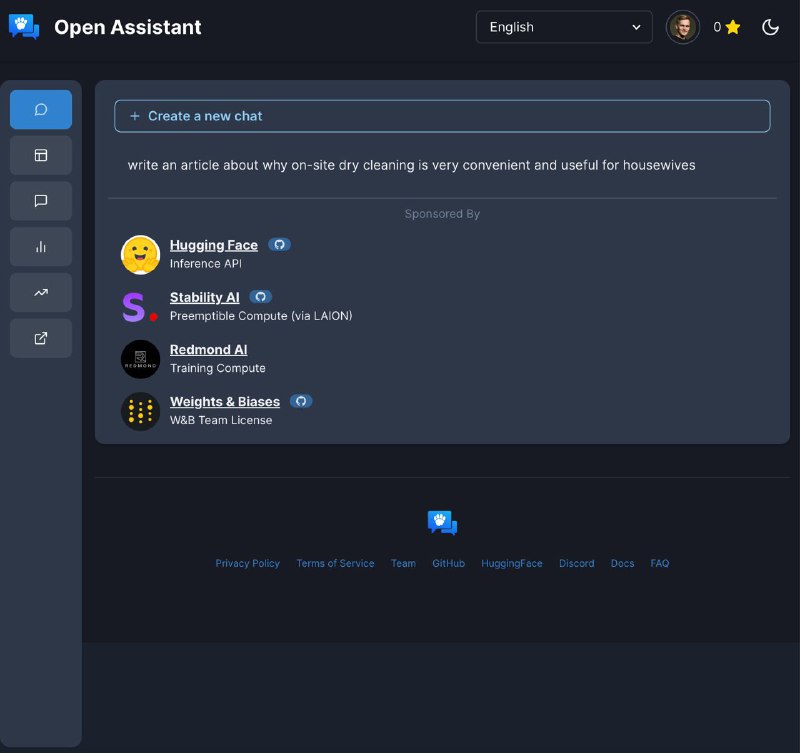Open the FAQ footer link
The image size is (800, 753).
(x=660, y=563)
